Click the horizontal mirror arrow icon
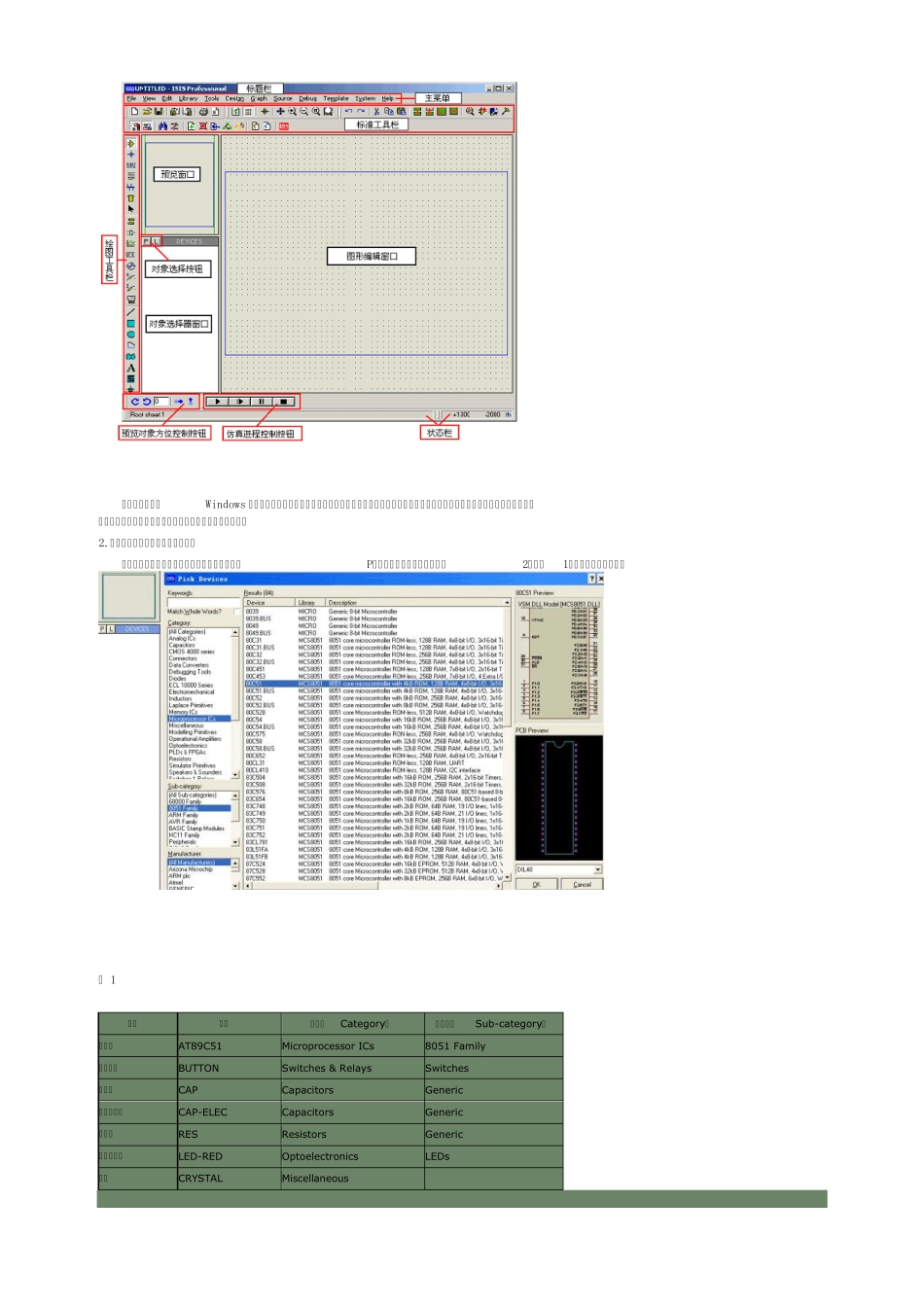 pyautogui.click(x=179, y=402)
